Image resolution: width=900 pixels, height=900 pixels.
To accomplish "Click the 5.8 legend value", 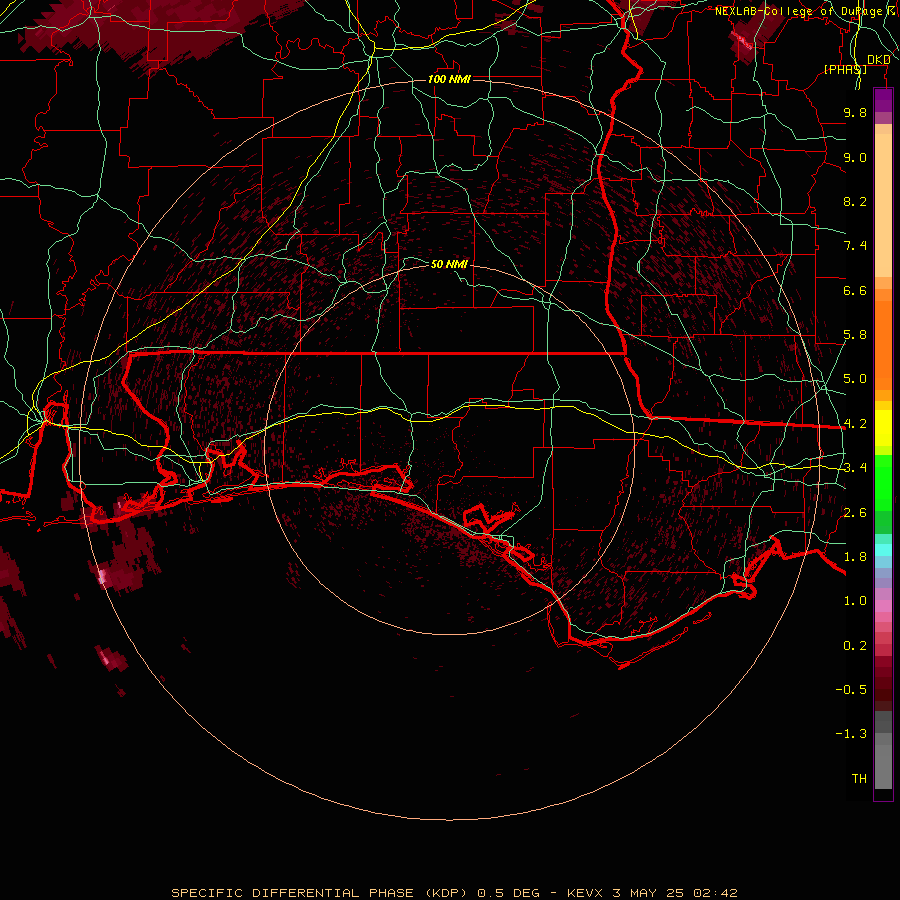I will (855, 335).
